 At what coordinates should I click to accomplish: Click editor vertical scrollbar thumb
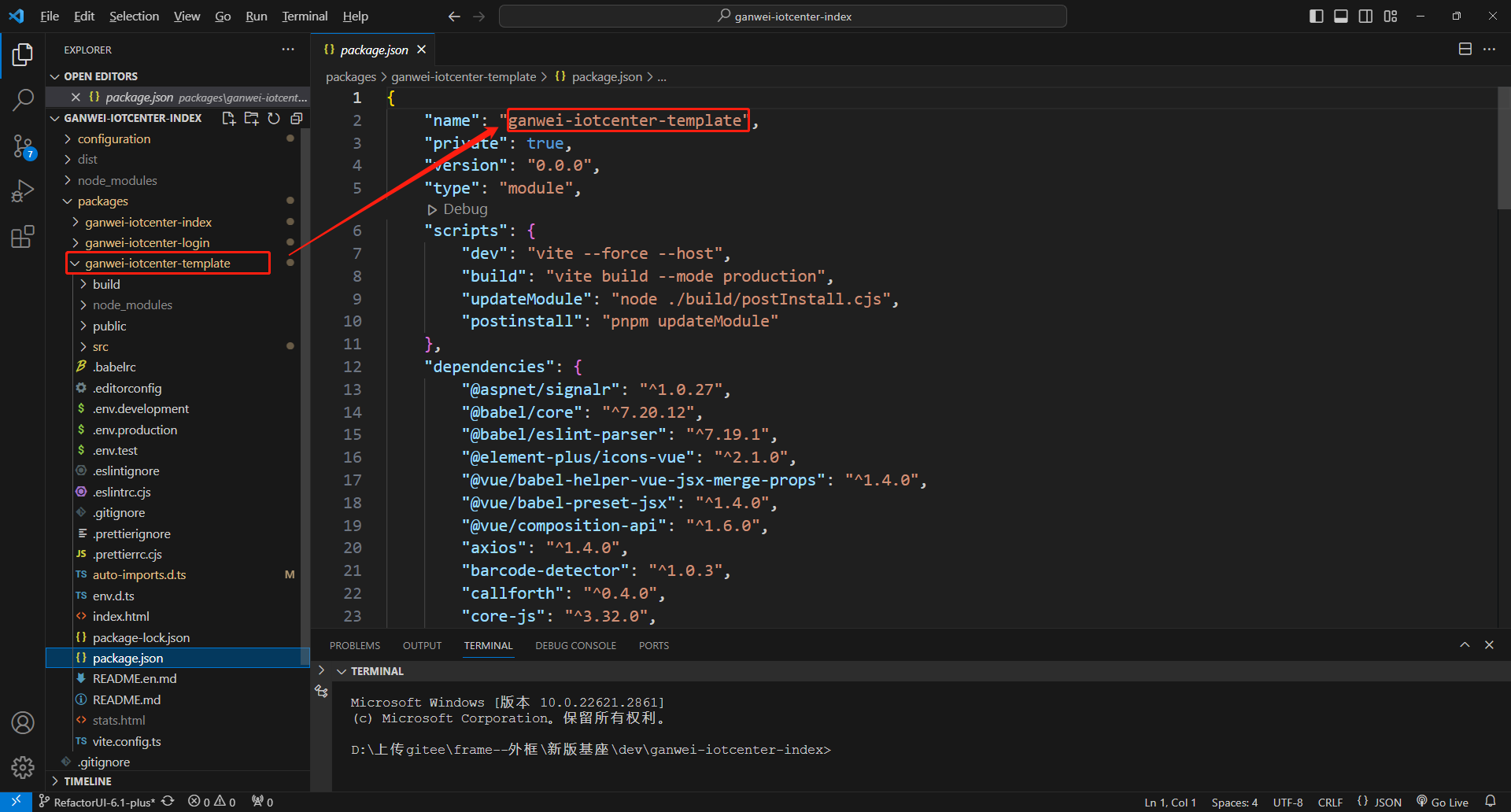[x=1504, y=147]
